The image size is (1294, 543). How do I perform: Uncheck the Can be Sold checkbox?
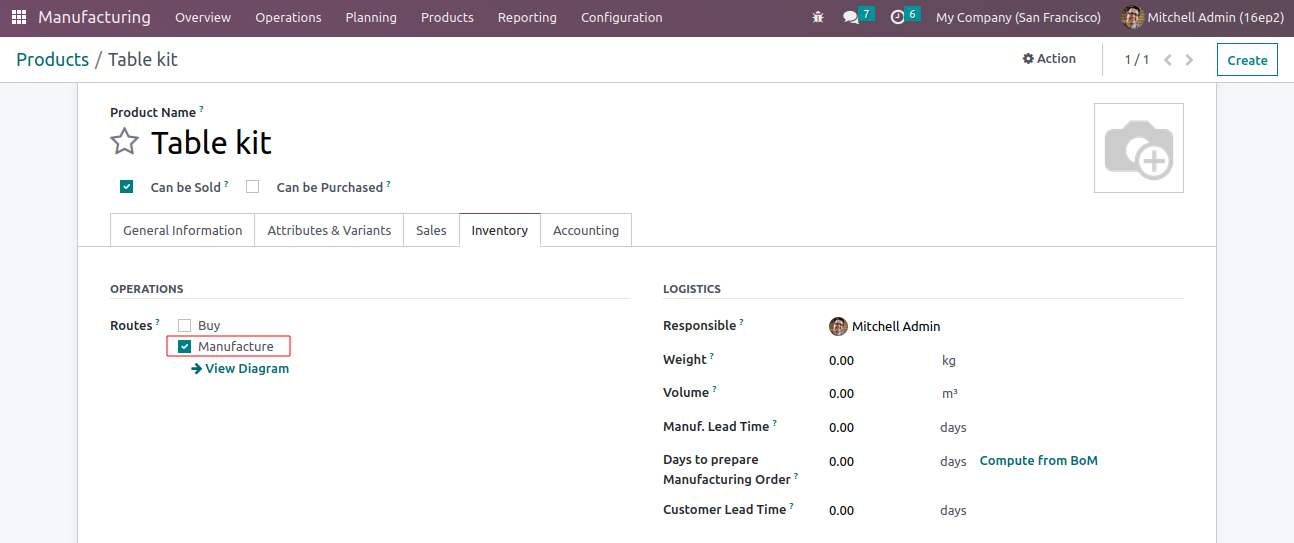click(x=127, y=187)
